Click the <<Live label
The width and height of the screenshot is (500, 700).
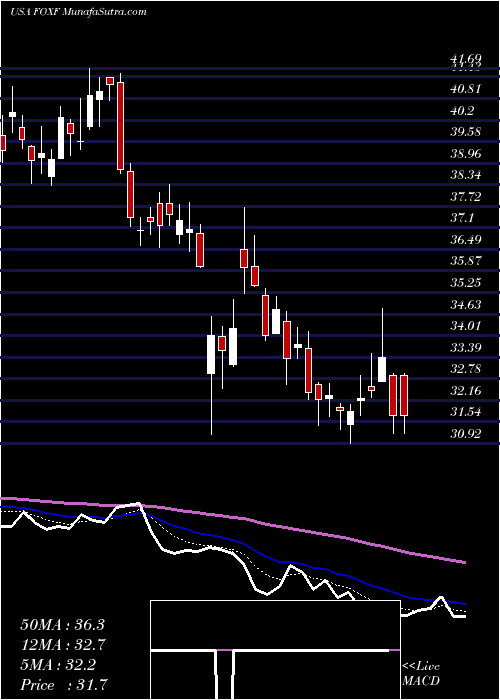click(x=421, y=667)
